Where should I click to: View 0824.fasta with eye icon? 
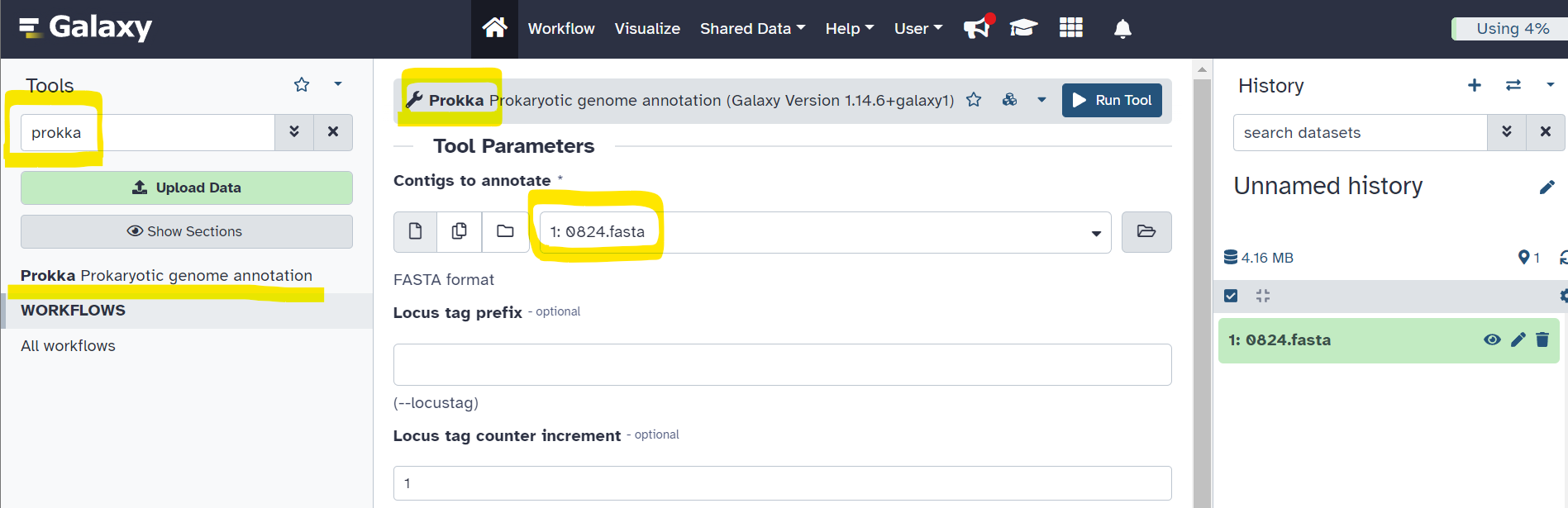coord(1492,339)
